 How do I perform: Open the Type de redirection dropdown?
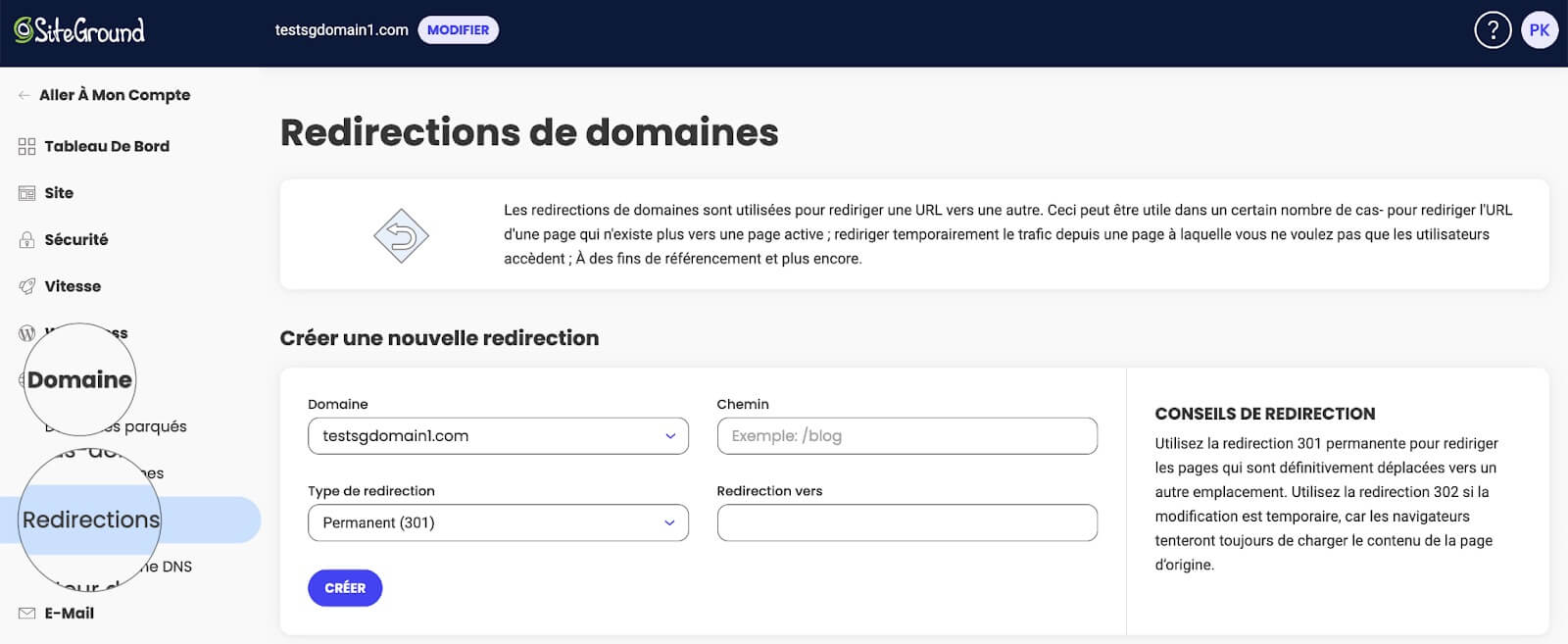click(x=498, y=522)
